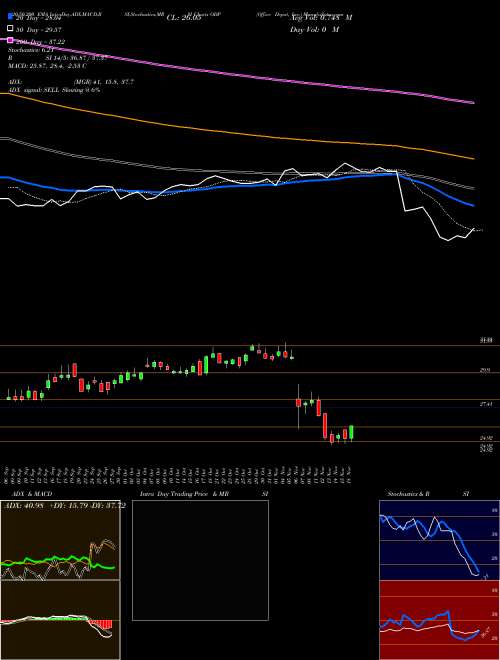Open the red RSI chart panel

point(439,620)
